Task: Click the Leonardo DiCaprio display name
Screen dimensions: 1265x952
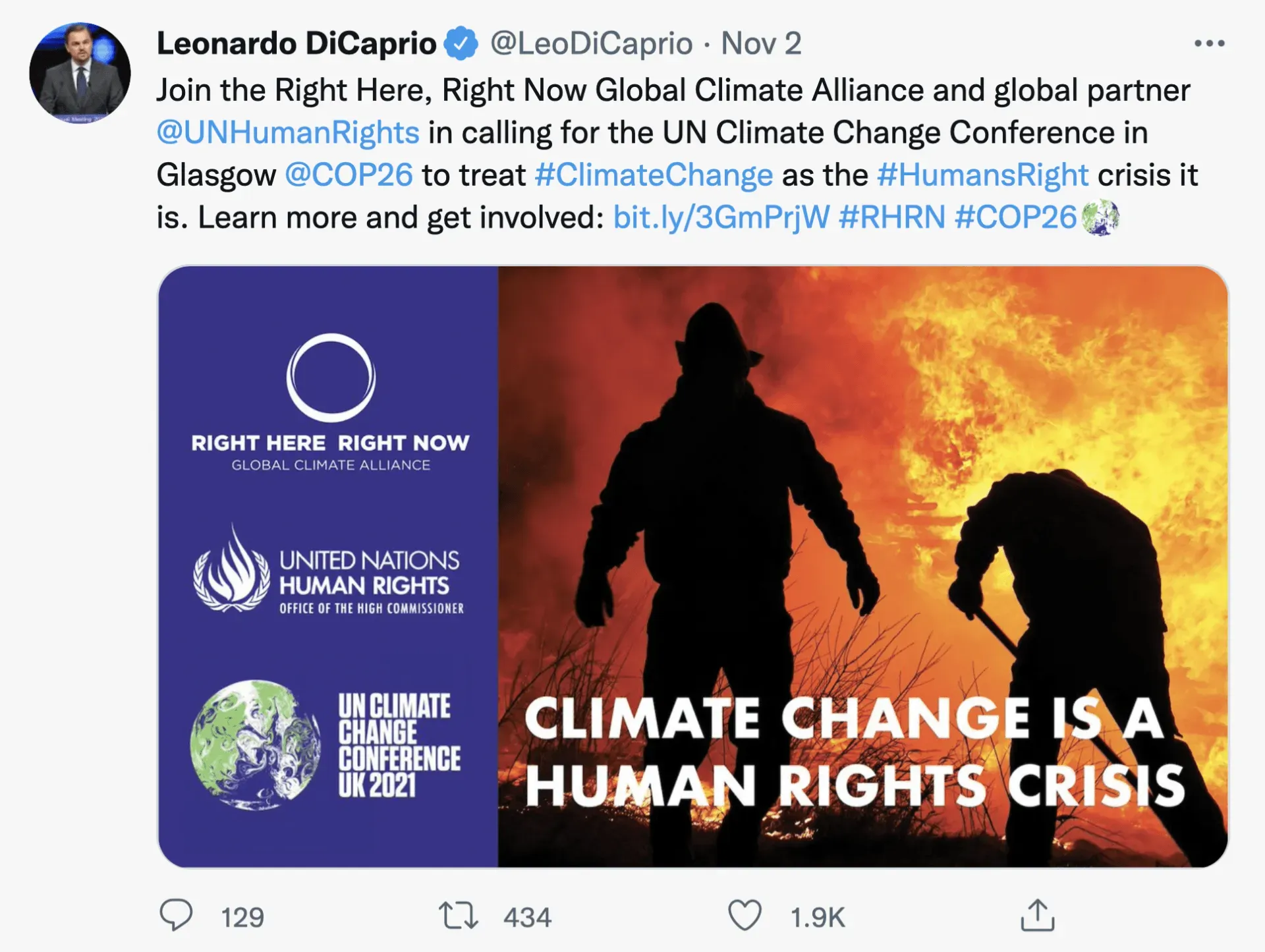Action: point(296,43)
